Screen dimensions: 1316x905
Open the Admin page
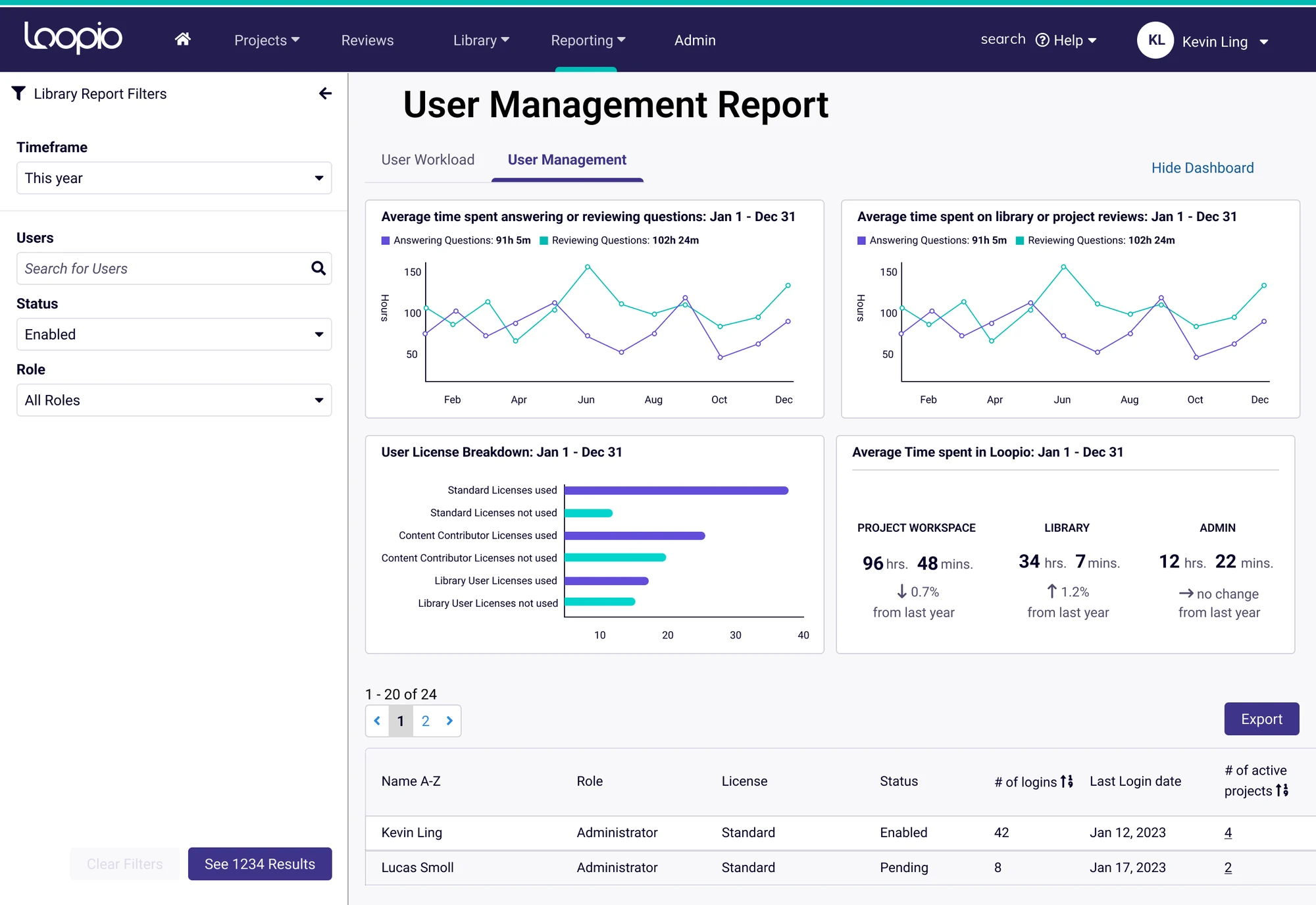pyautogui.click(x=695, y=40)
